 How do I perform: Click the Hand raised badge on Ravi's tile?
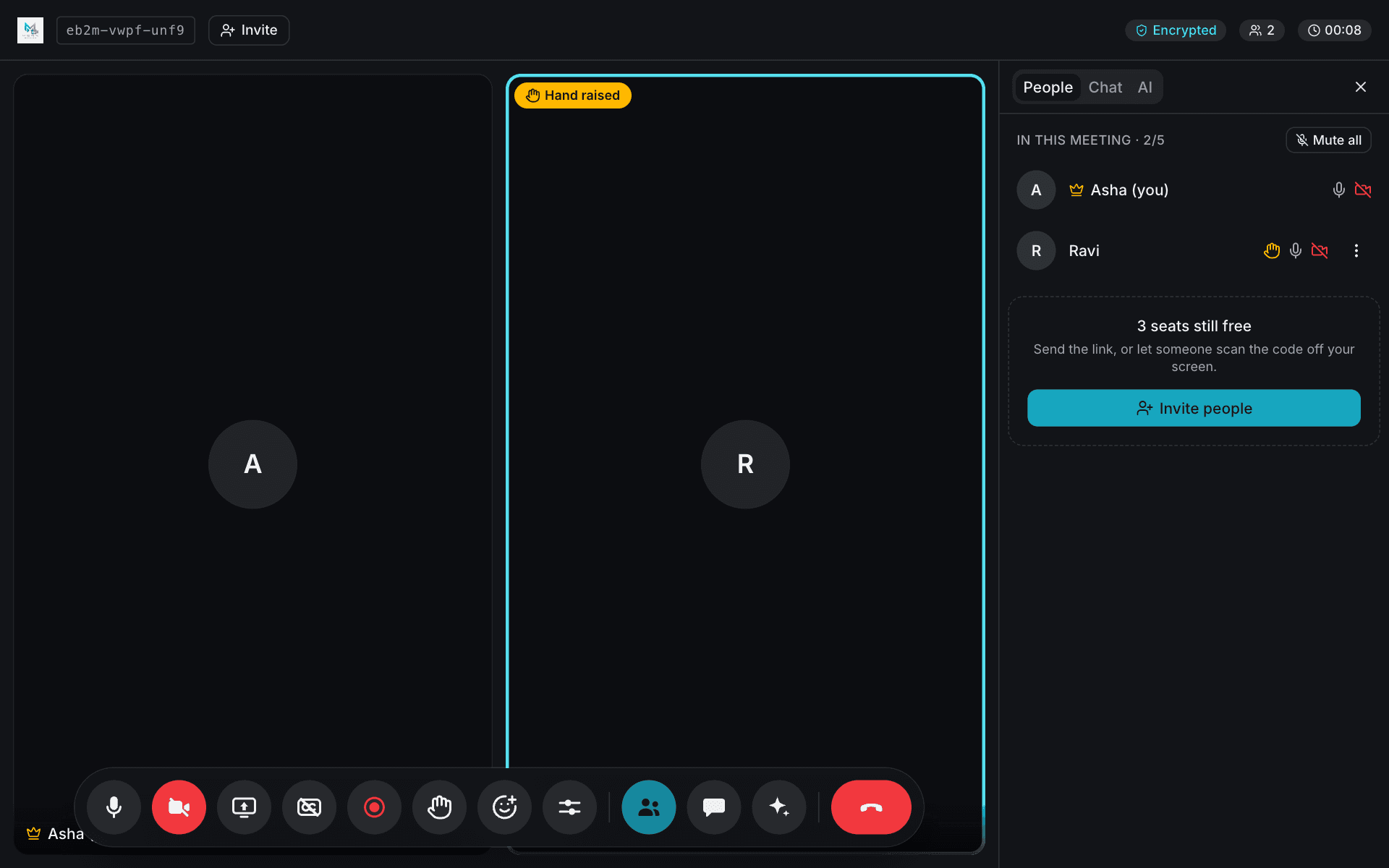pyautogui.click(x=573, y=95)
